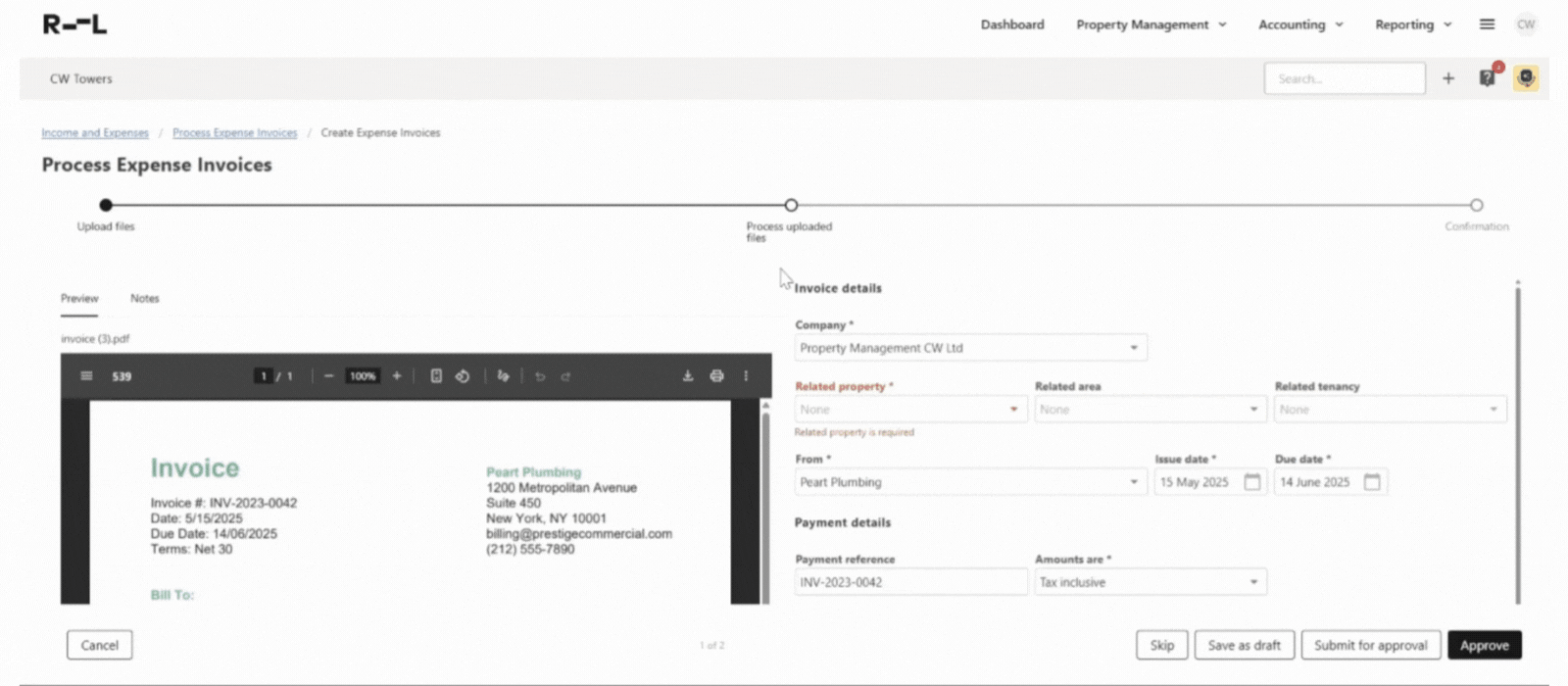Print the invoice PDF
This screenshot has width=1568, height=686.
pos(716,376)
